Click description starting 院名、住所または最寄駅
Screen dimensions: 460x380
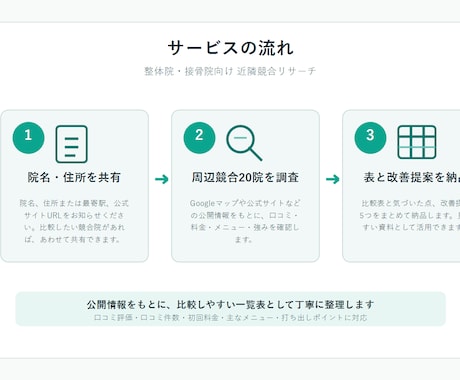coord(74,221)
